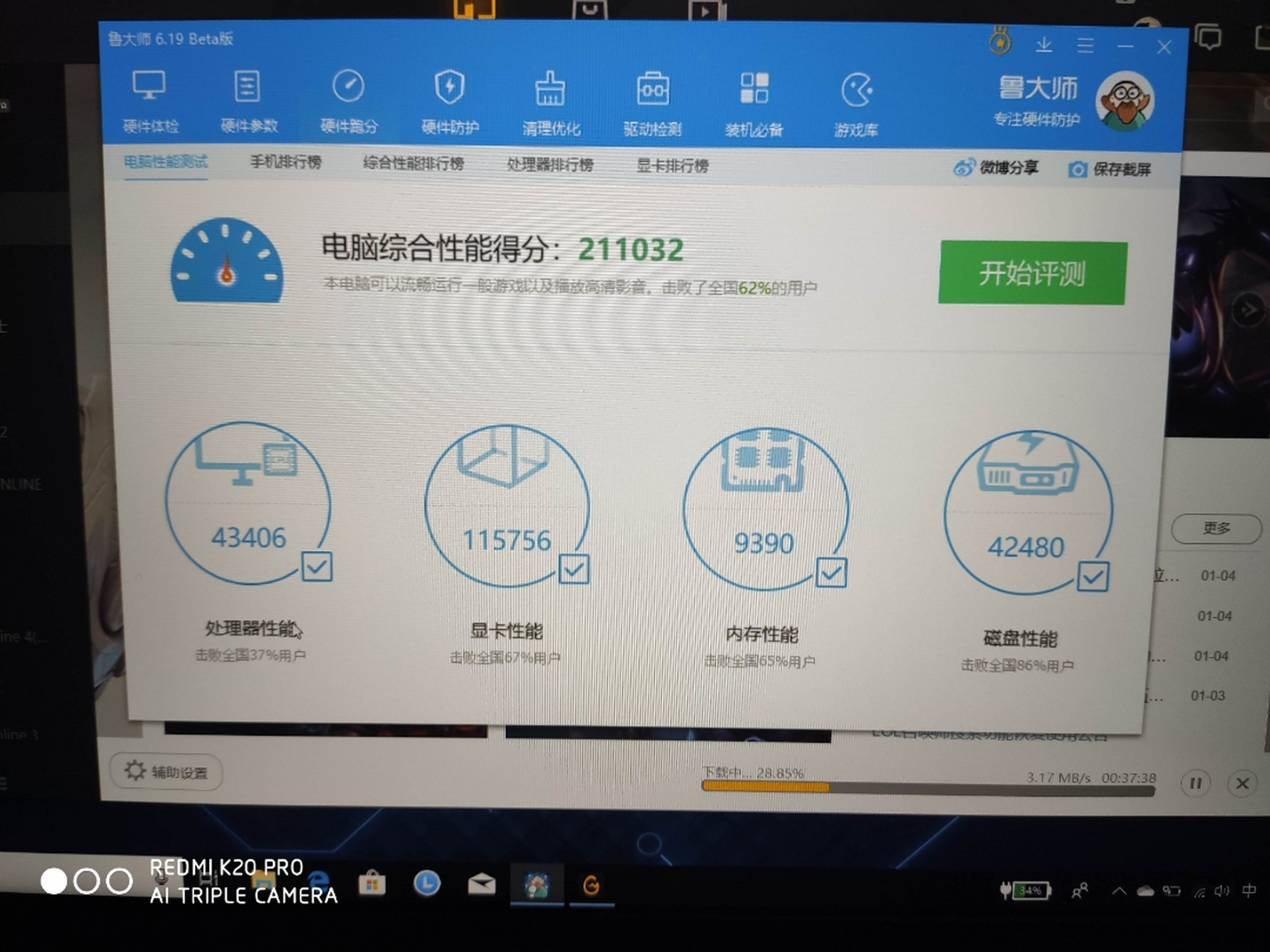Image resolution: width=1270 pixels, height=952 pixels.
Task: Save screenshot with 保存截屏
Action: tap(1109, 170)
